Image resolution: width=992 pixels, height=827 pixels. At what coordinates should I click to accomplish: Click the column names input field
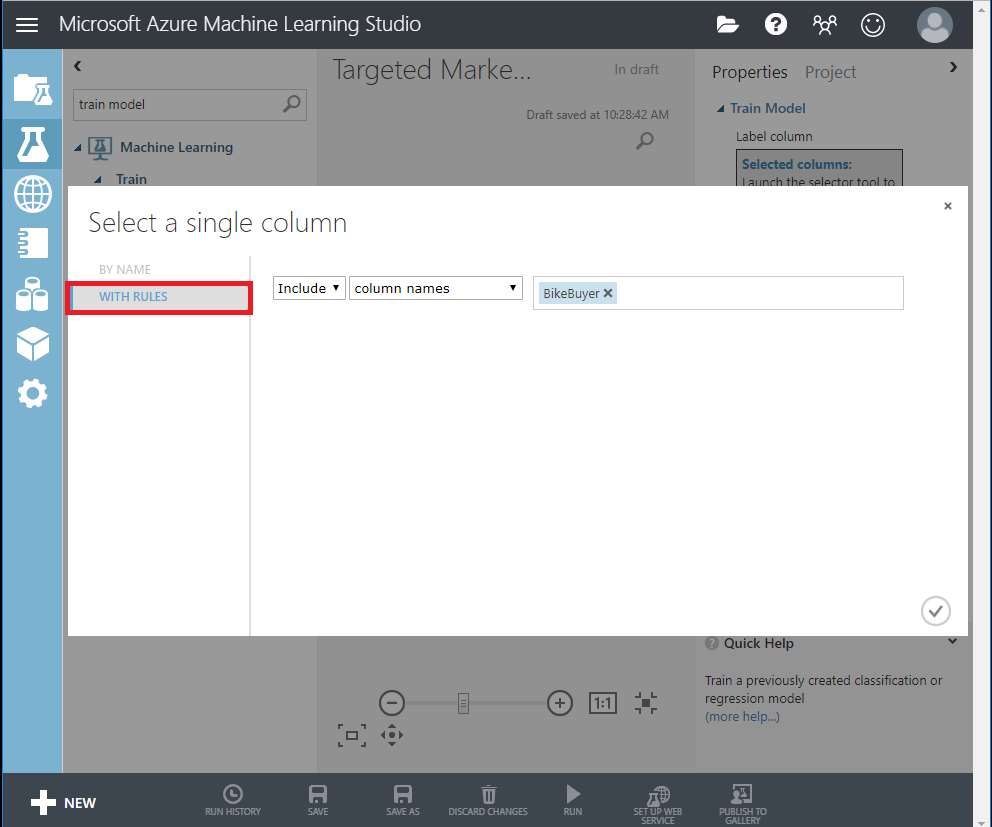(760, 293)
